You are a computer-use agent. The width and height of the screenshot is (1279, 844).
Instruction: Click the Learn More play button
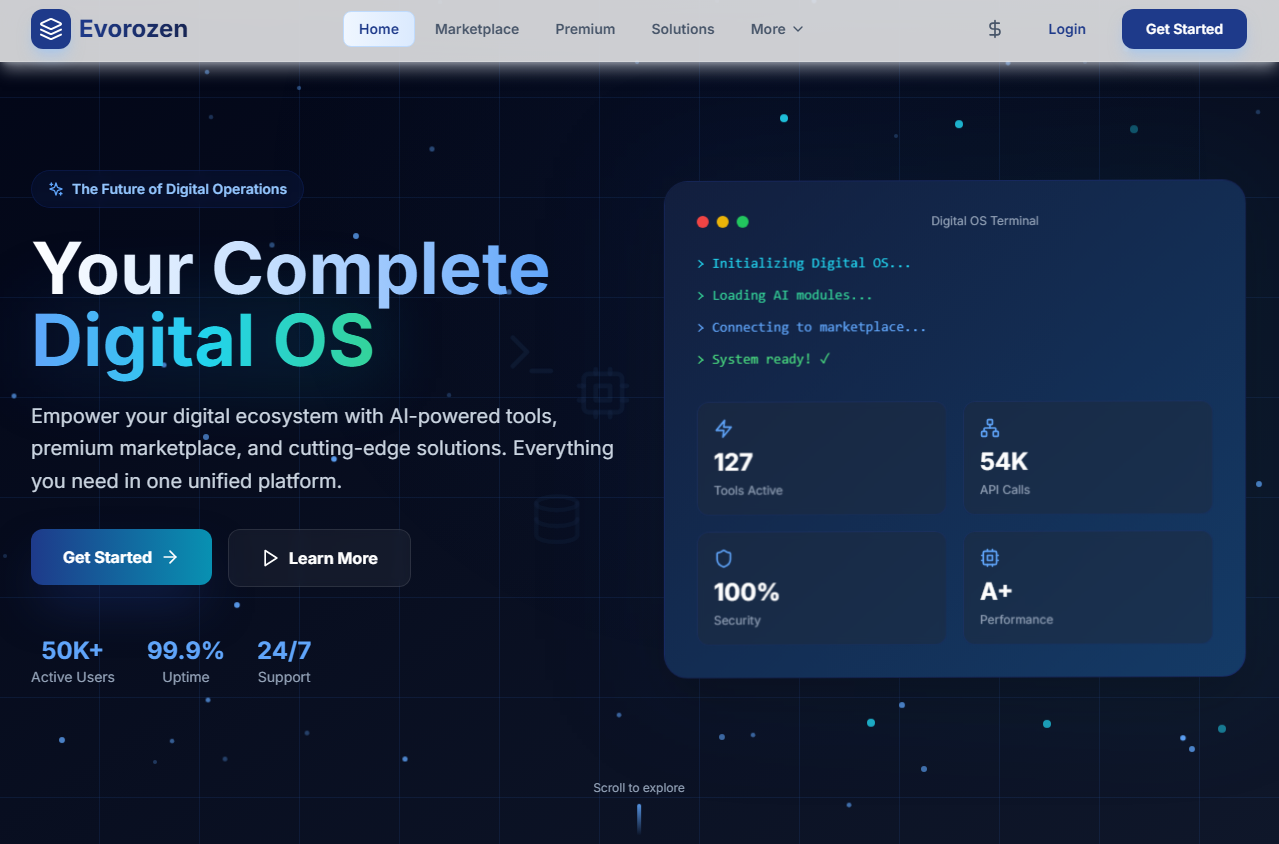(319, 558)
